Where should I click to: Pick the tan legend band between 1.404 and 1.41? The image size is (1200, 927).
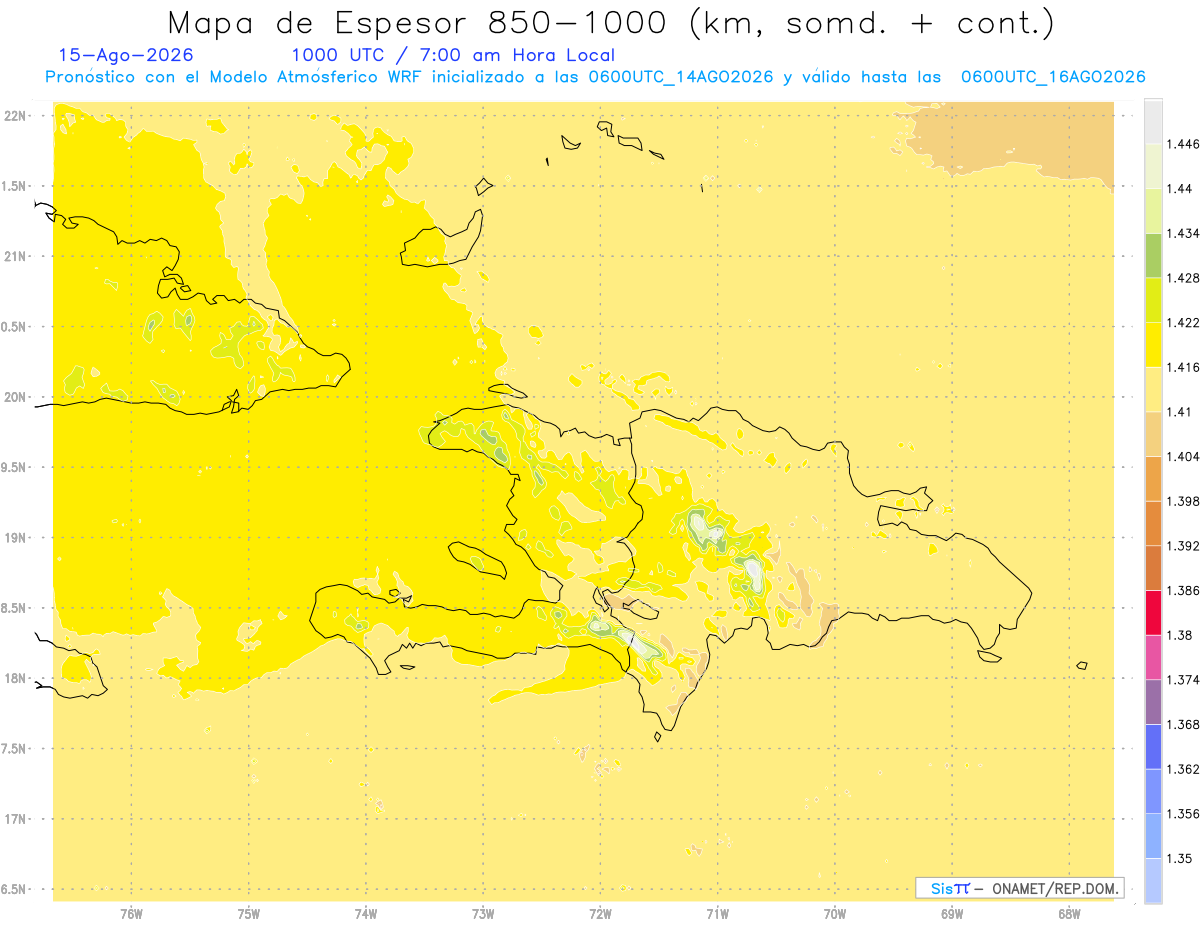click(x=1153, y=434)
